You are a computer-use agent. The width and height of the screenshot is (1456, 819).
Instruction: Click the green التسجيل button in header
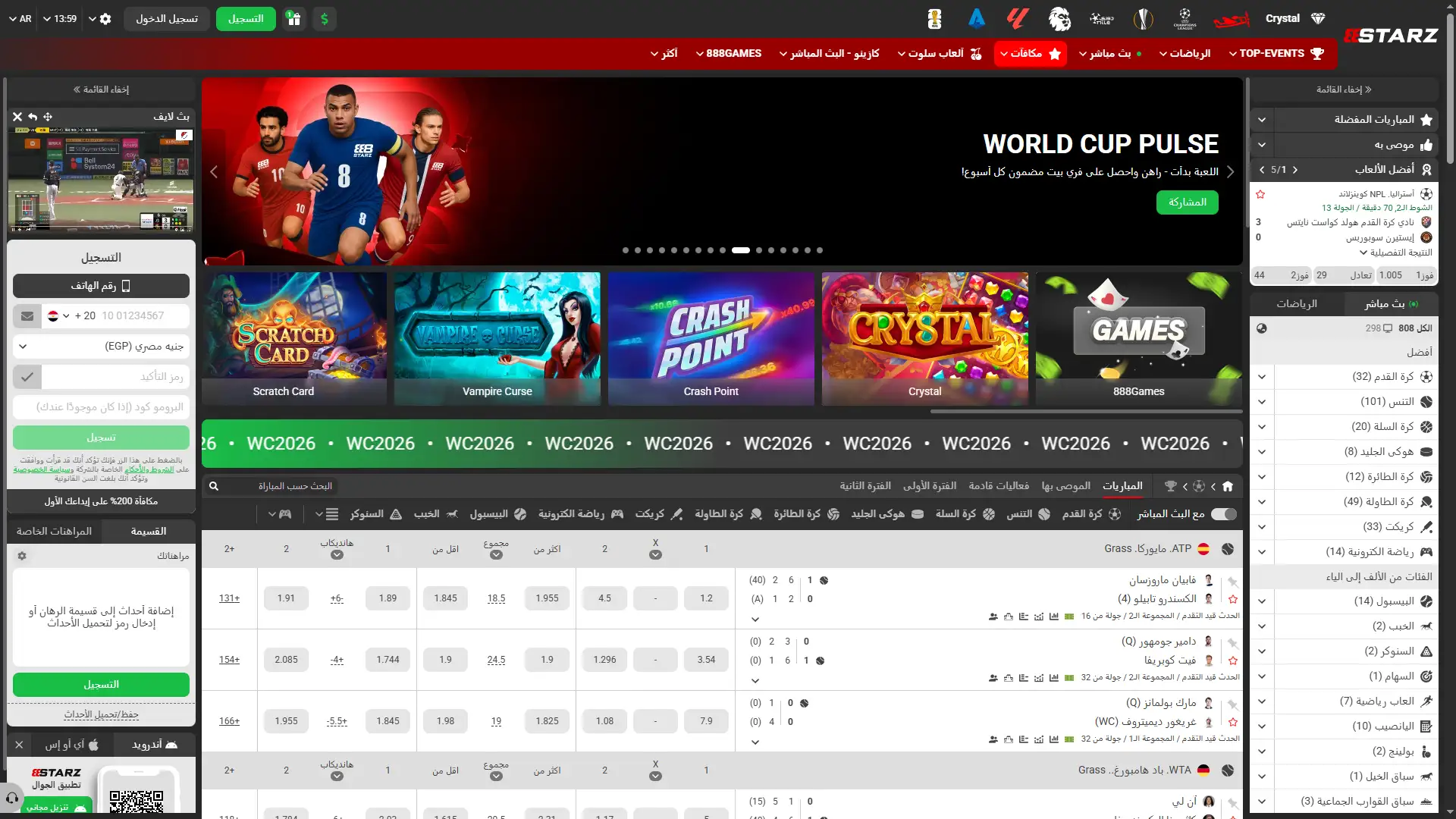[246, 19]
